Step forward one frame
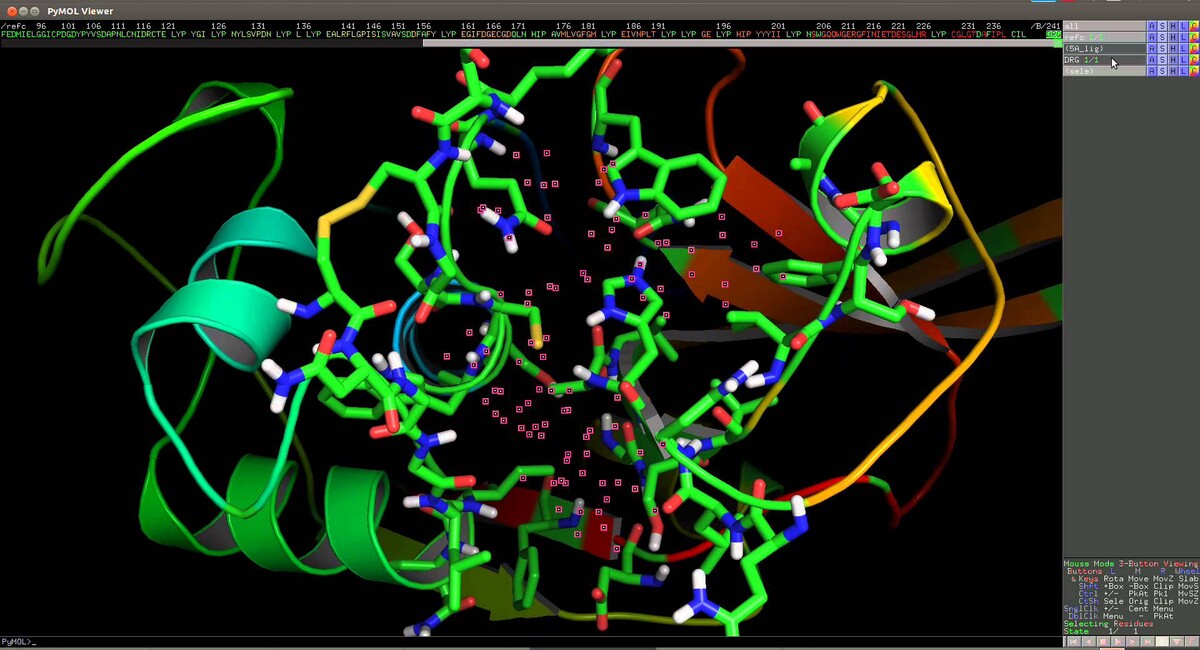The width and height of the screenshot is (1200, 650). (x=1133, y=642)
